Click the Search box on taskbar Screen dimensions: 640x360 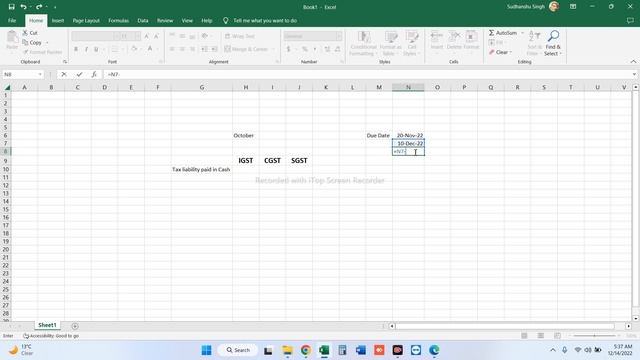(238, 350)
